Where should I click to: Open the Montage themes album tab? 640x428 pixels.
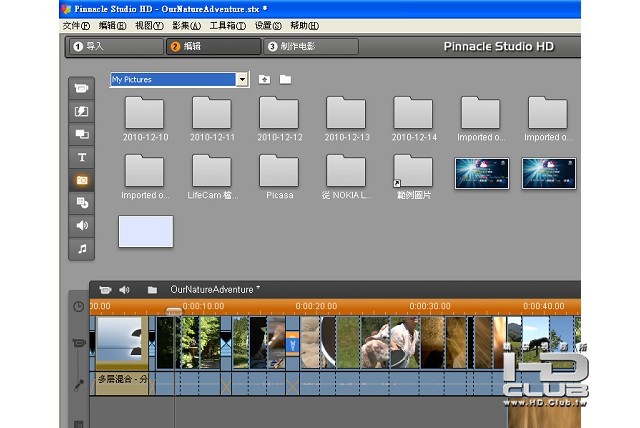tap(82, 134)
